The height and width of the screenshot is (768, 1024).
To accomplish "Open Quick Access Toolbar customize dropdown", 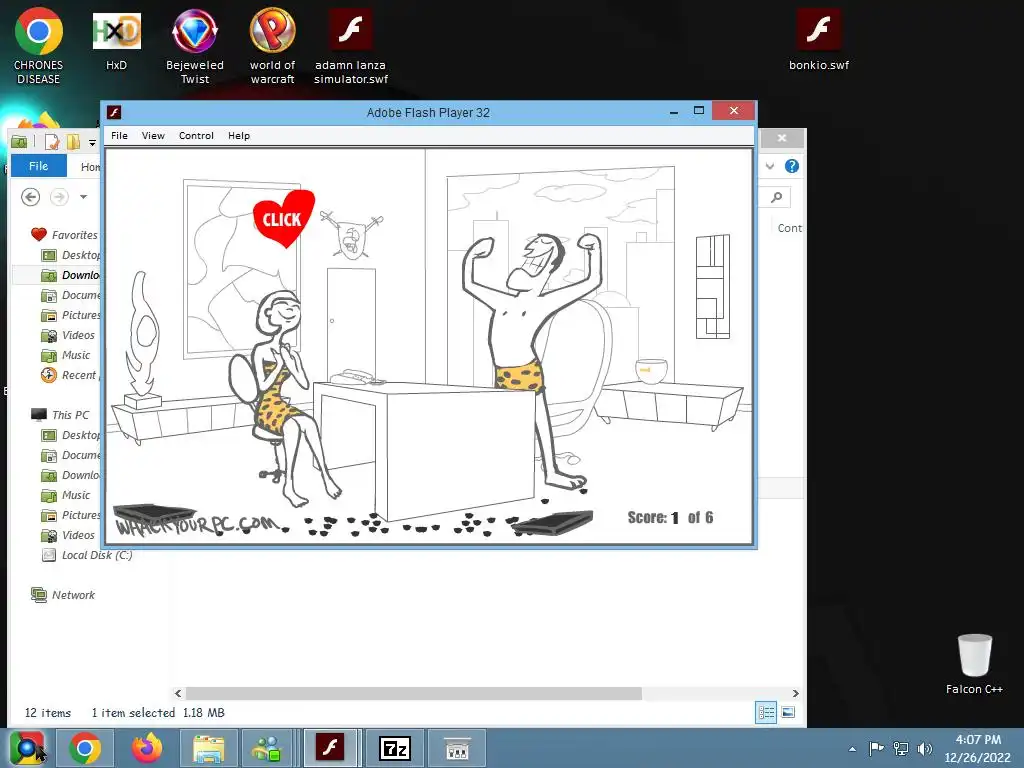I will (x=93, y=142).
